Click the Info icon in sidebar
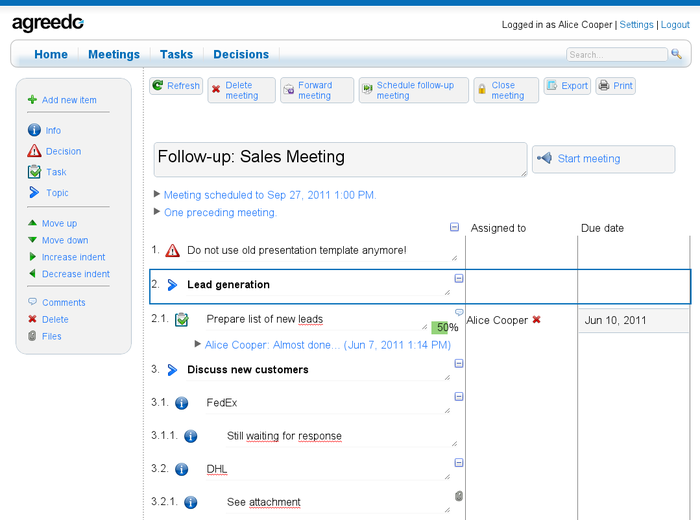This screenshot has height=520, width=700. (34, 130)
